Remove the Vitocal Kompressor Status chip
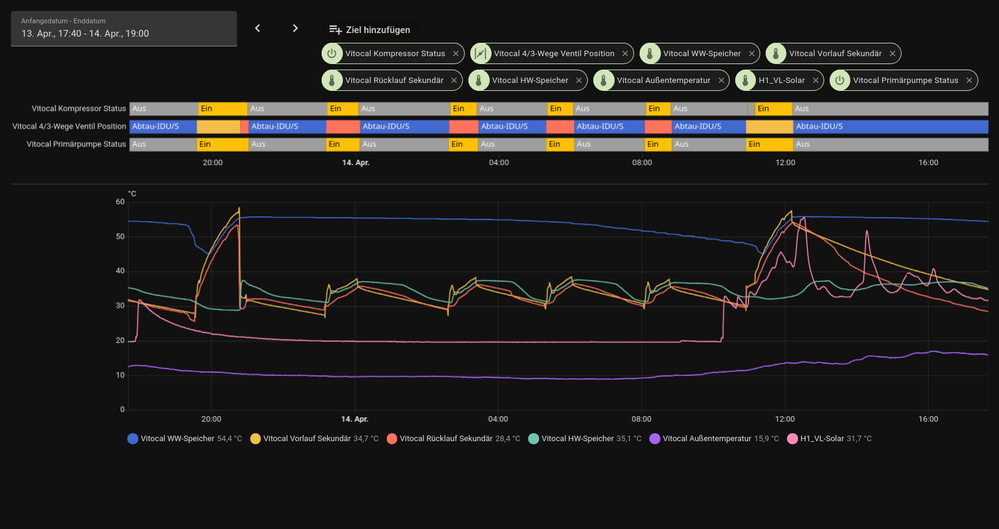Image resolution: width=999 pixels, height=529 pixels. 456,54
